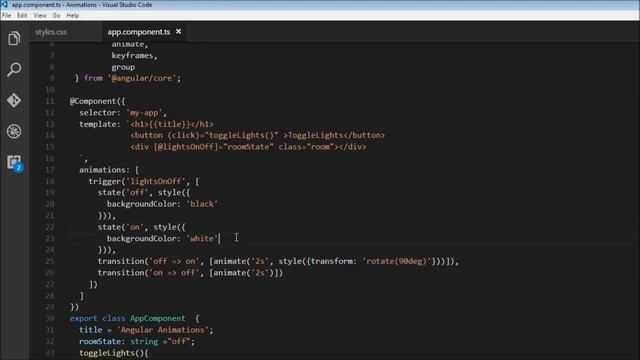Open the Explorer files view
Screen dimensions: 640x360
point(14,38)
